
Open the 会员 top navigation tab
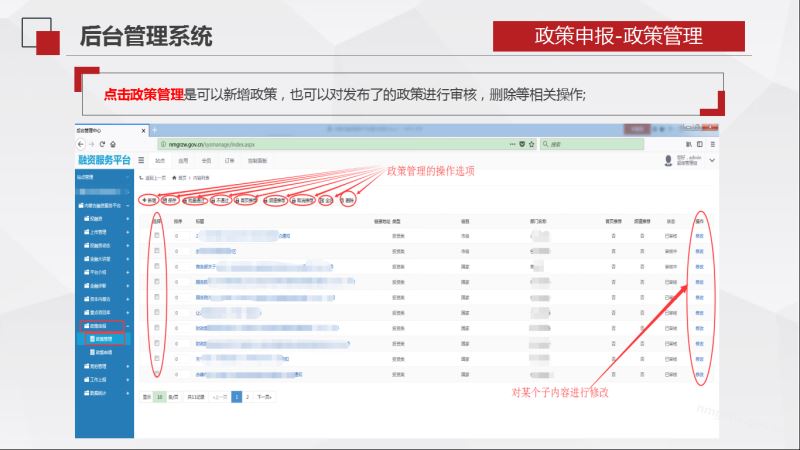pyautogui.click(x=206, y=160)
